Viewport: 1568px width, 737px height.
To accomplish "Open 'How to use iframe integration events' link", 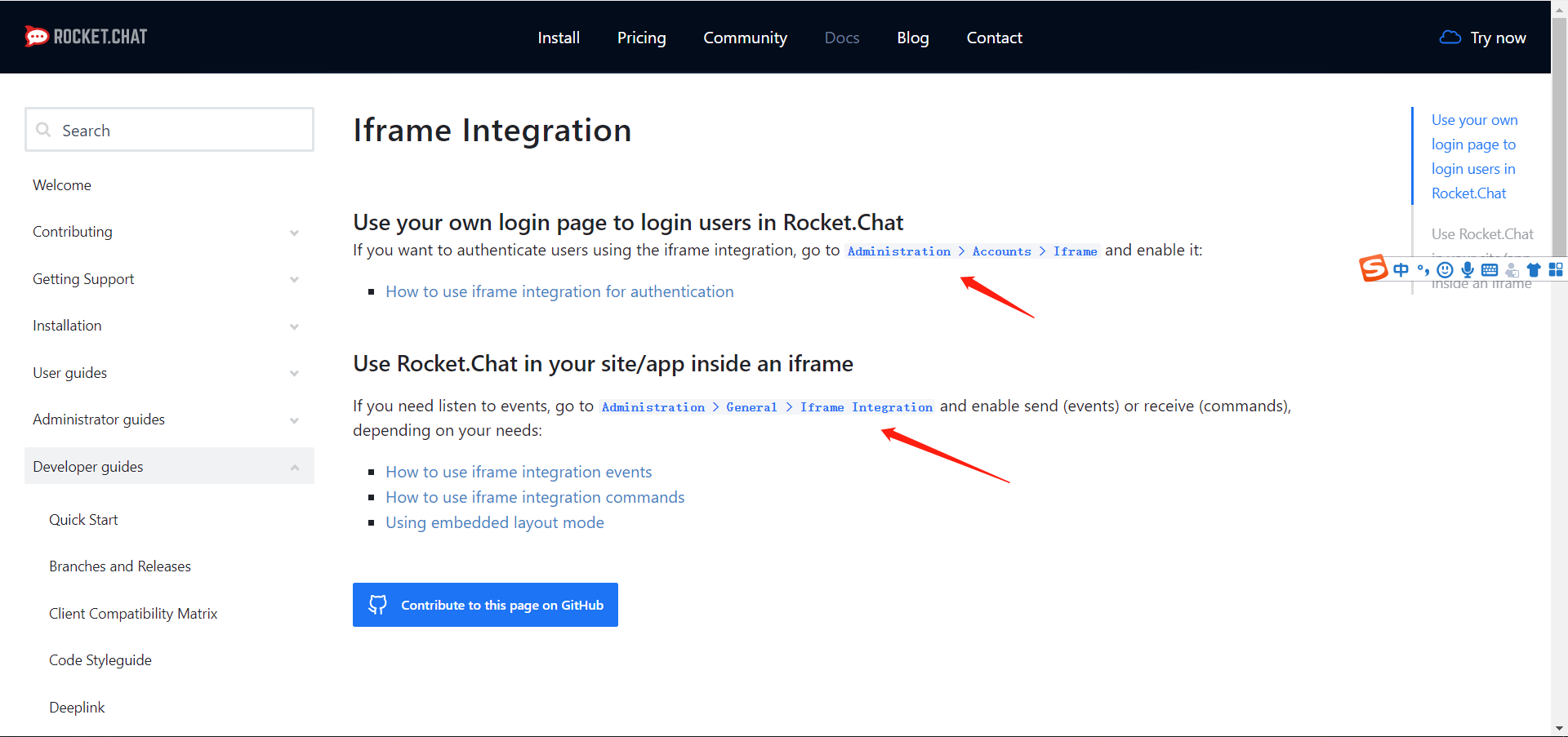I will coord(519,472).
